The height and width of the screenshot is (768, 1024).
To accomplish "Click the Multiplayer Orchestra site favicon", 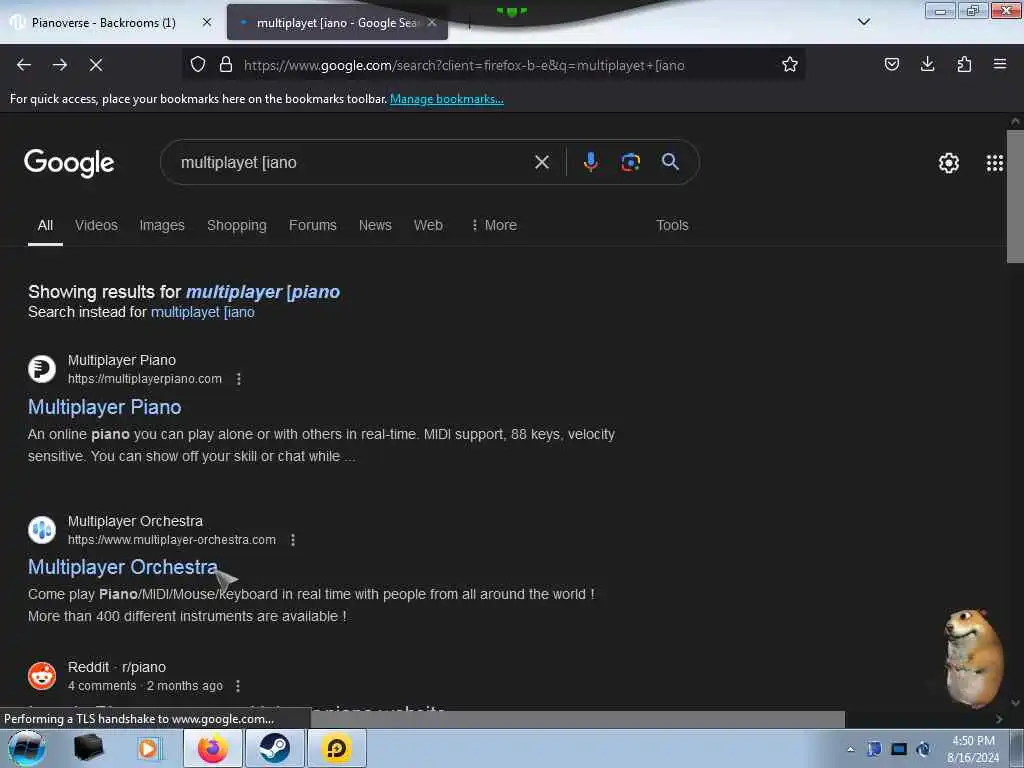I will click(42, 530).
